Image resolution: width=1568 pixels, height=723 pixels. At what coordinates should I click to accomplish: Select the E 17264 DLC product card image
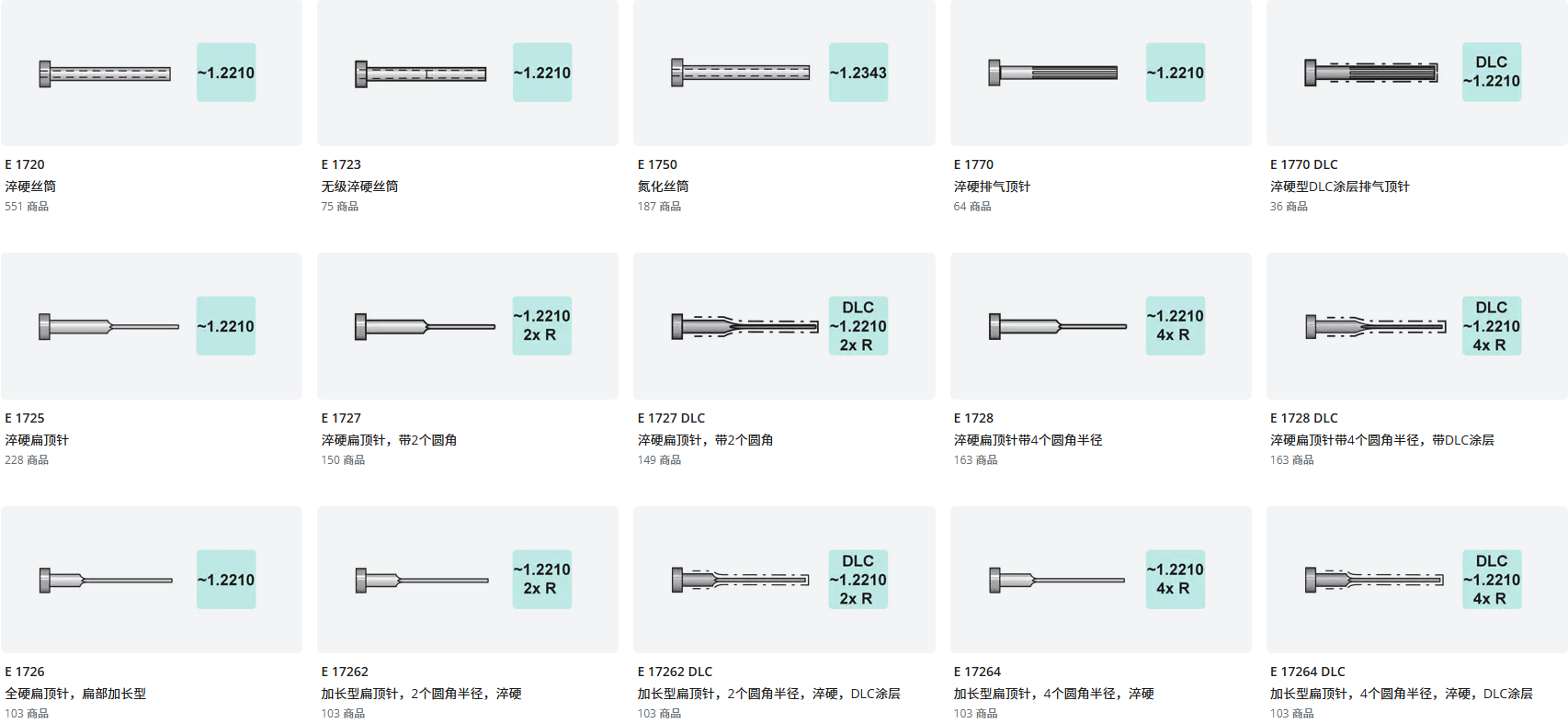coord(1417,580)
